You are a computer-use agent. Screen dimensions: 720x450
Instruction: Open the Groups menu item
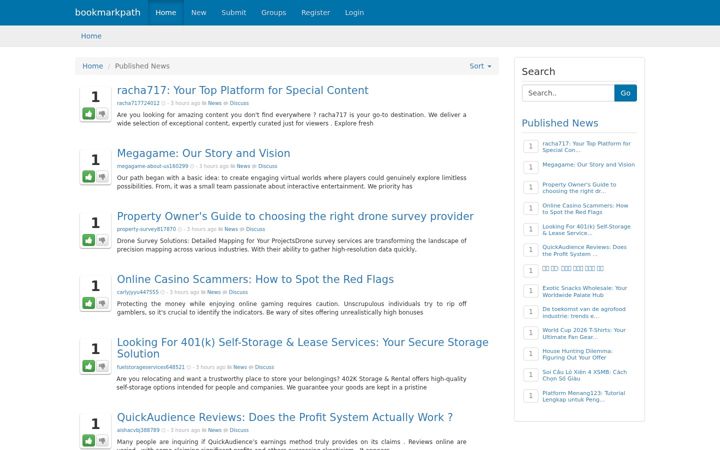(274, 12)
